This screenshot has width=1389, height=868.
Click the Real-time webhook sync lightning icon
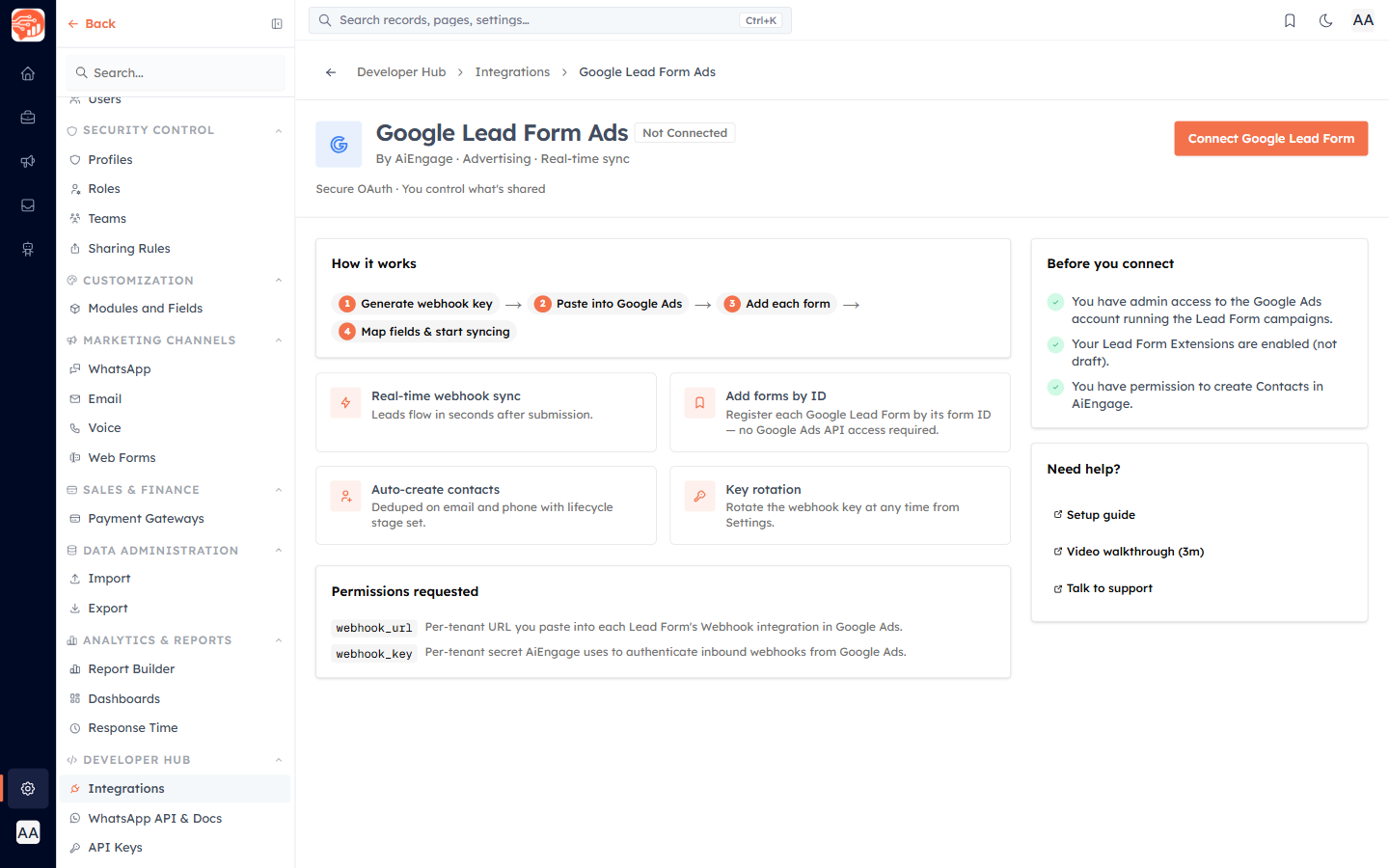click(x=345, y=403)
